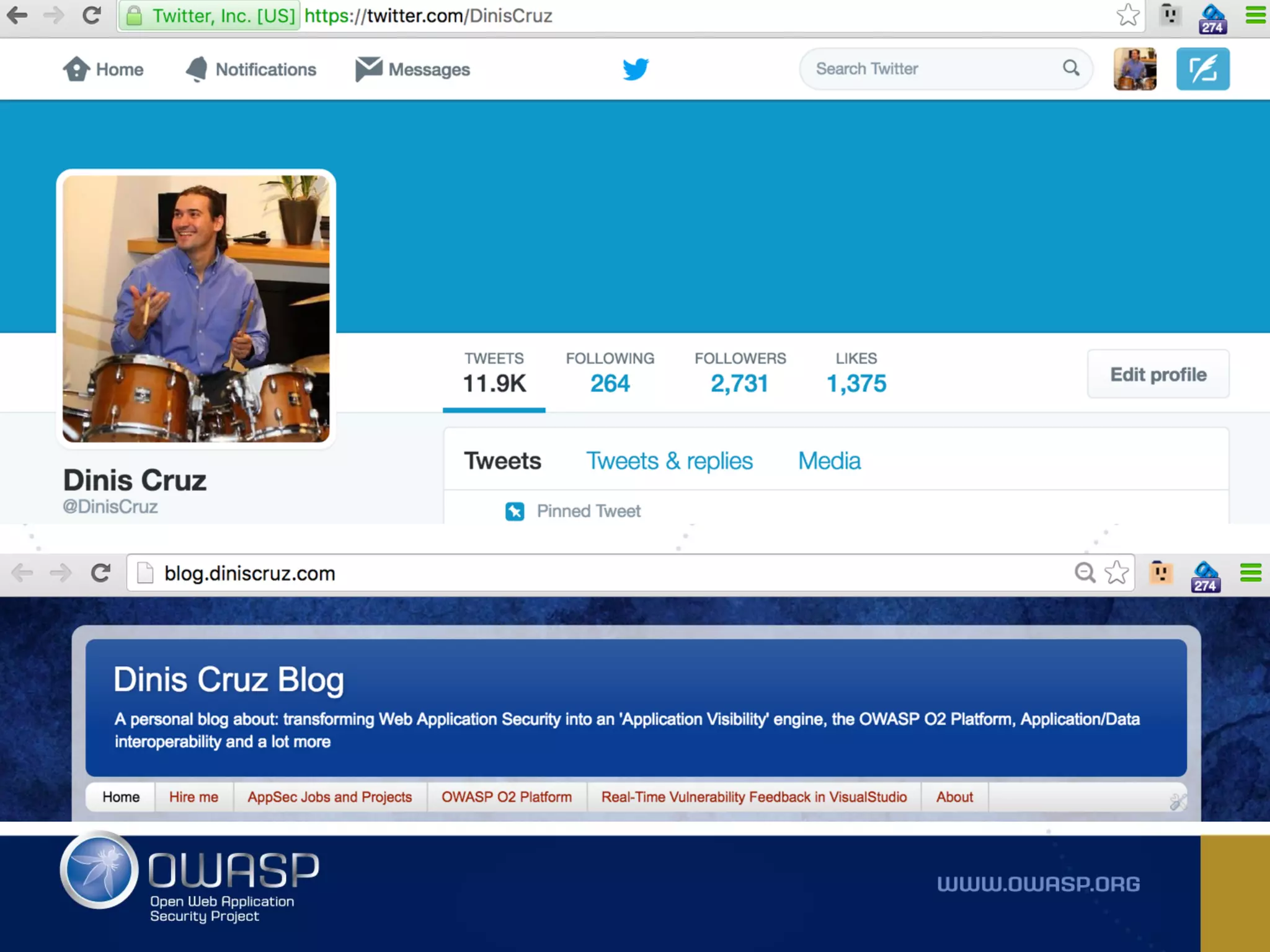This screenshot has height=952, width=1270.
Task: Click the Edit profile button
Action: click(1158, 374)
